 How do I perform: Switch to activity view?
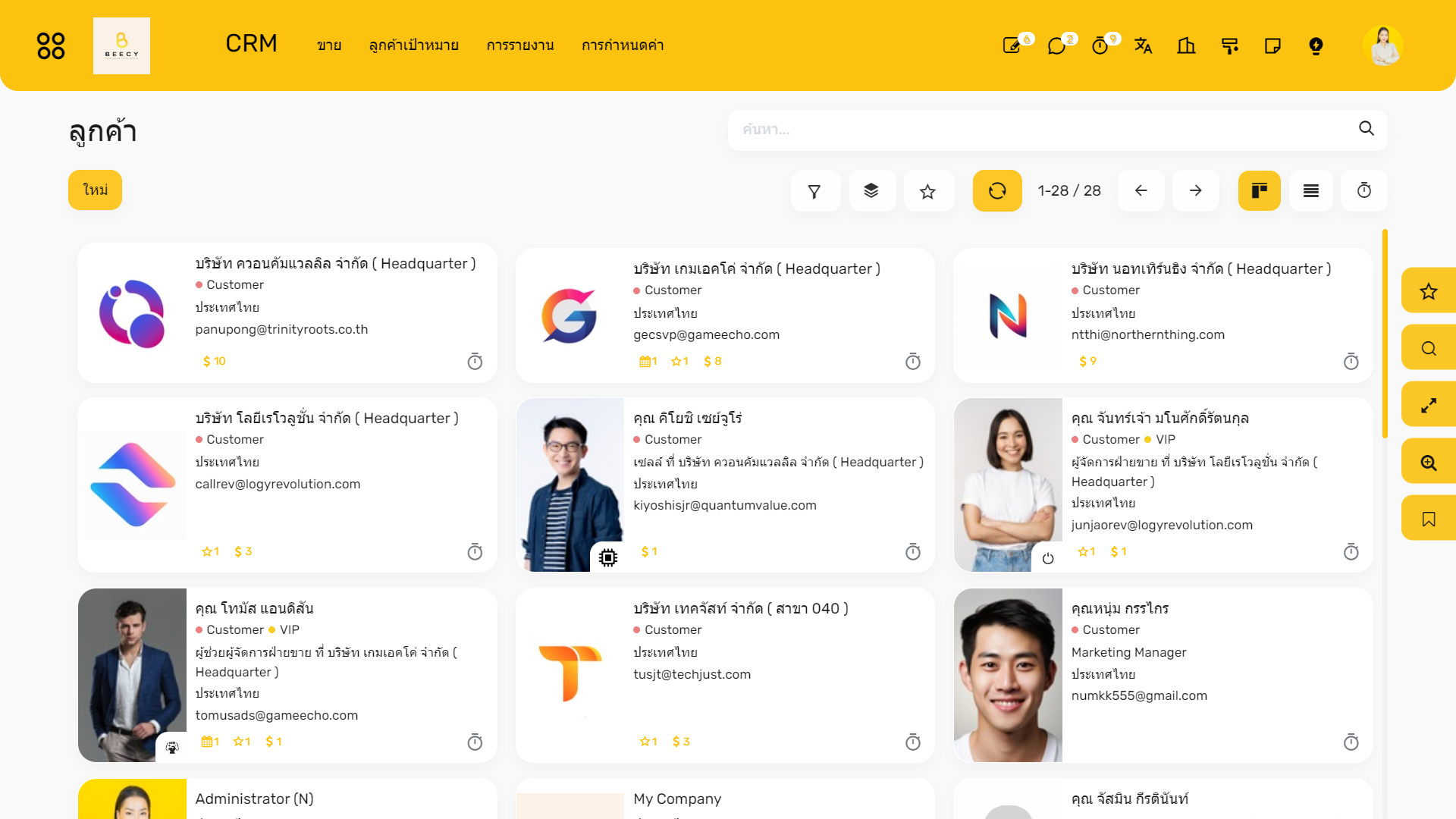[1364, 191]
